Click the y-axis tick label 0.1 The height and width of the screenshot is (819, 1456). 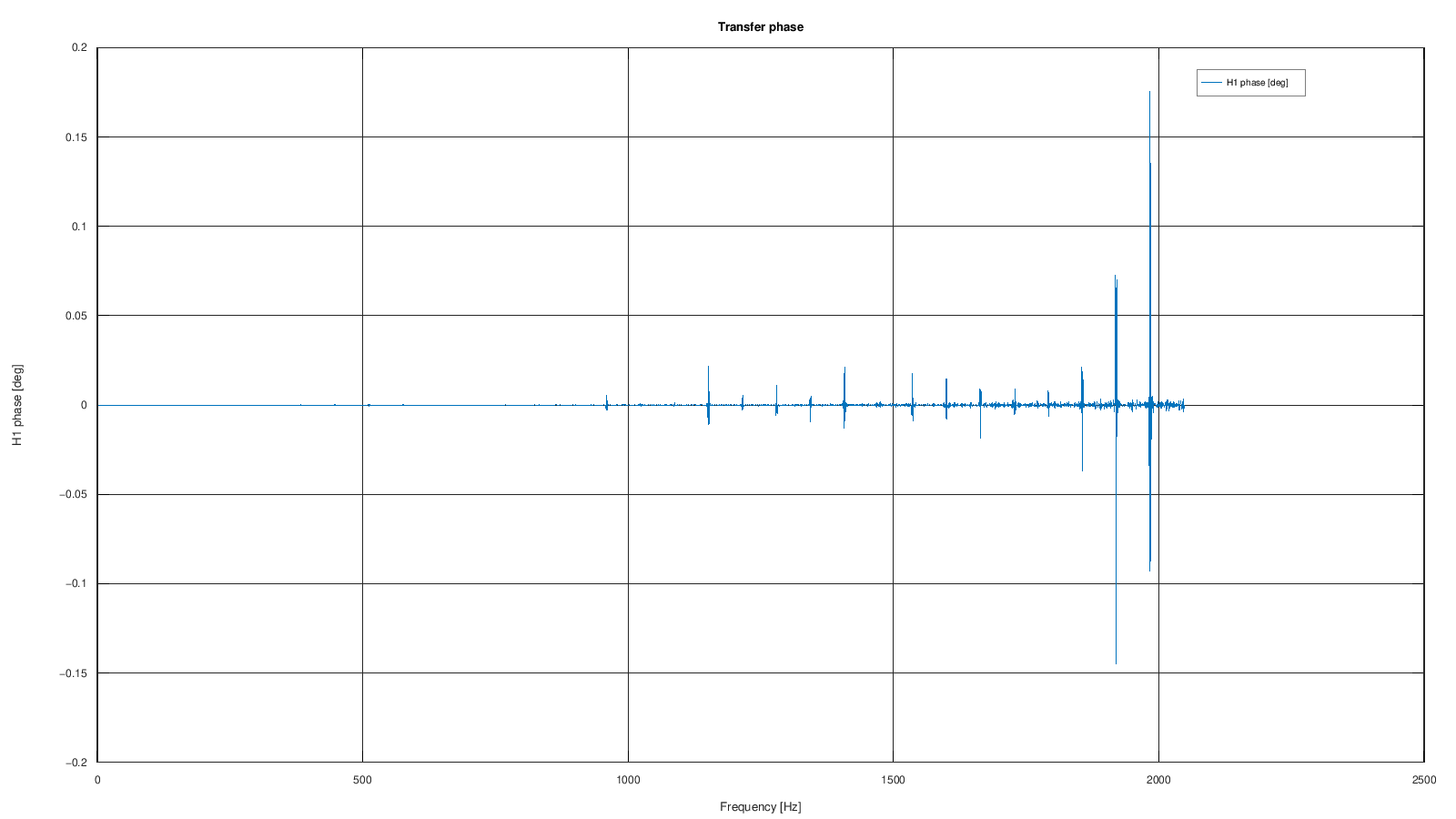tap(79, 227)
